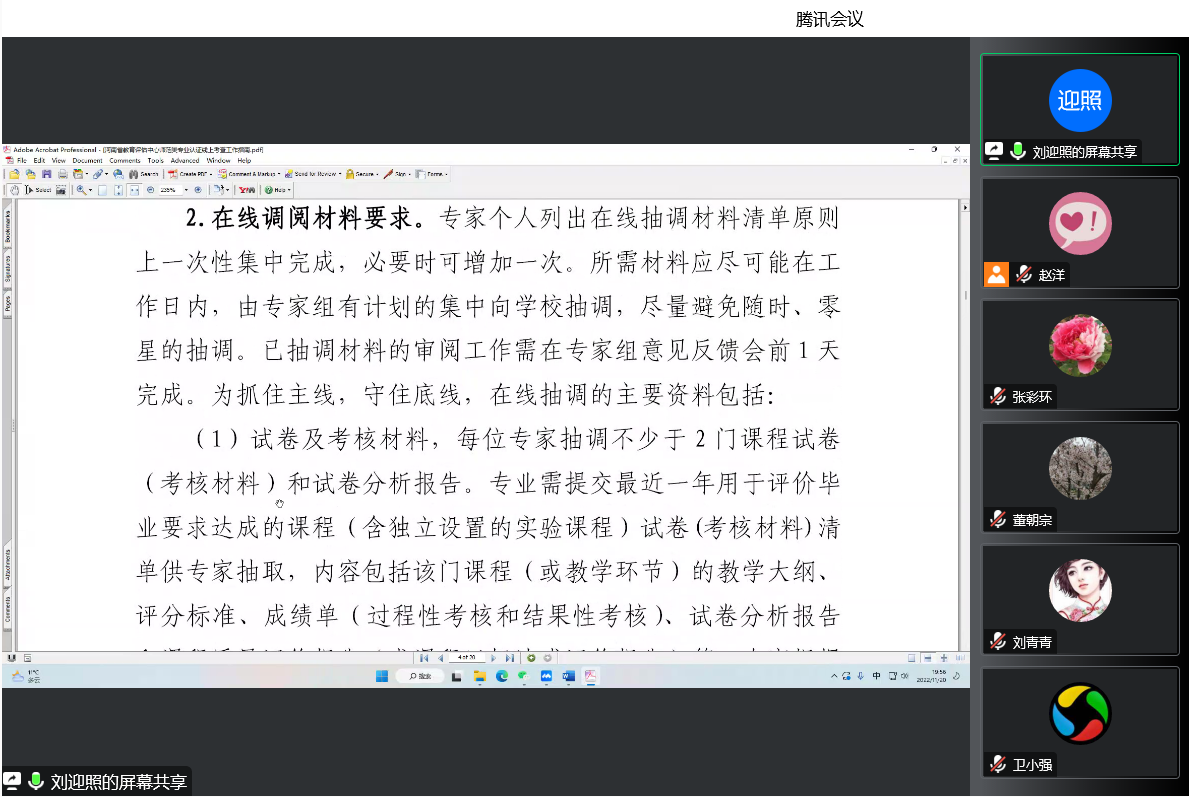Image resolution: width=1189 pixels, height=797 pixels.
Task: Click the Snapshot camera tool
Action: point(61,189)
